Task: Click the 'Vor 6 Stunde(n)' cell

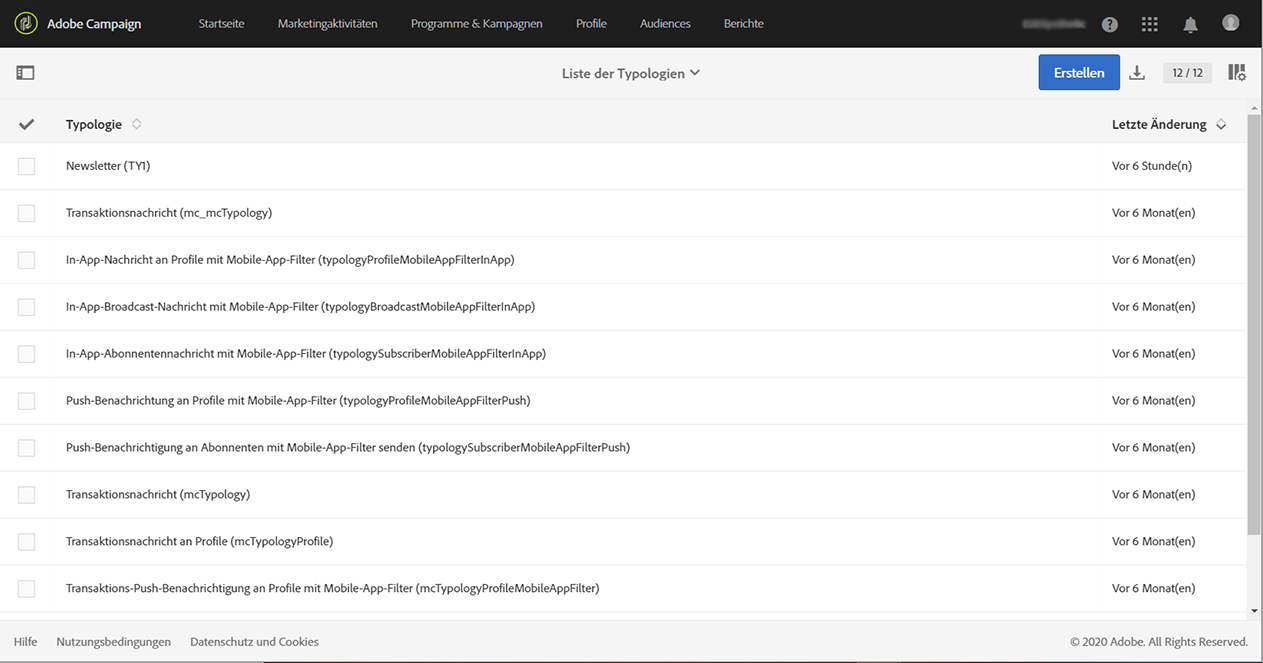Action: [1152, 166]
